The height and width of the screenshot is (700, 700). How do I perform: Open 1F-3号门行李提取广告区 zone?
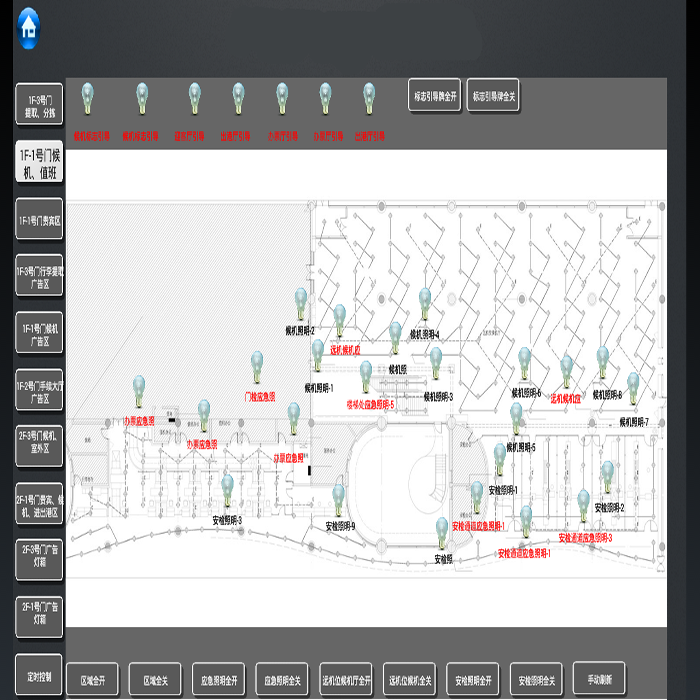tap(39, 275)
